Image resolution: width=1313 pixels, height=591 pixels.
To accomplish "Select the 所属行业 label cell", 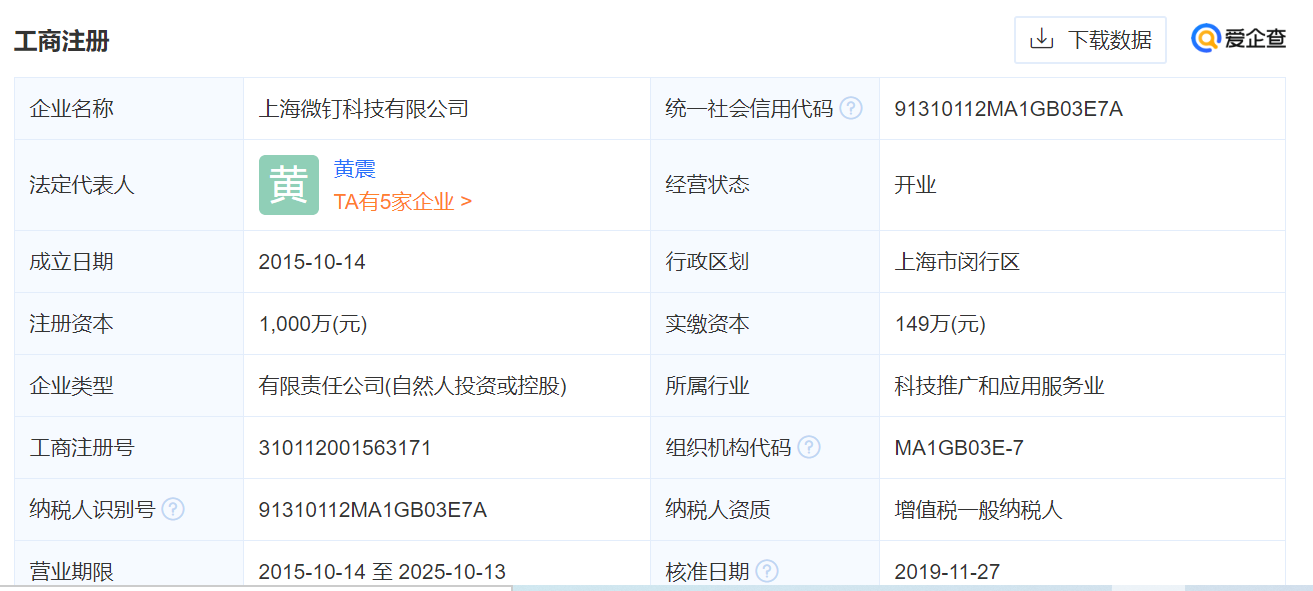I will point(765,386).
